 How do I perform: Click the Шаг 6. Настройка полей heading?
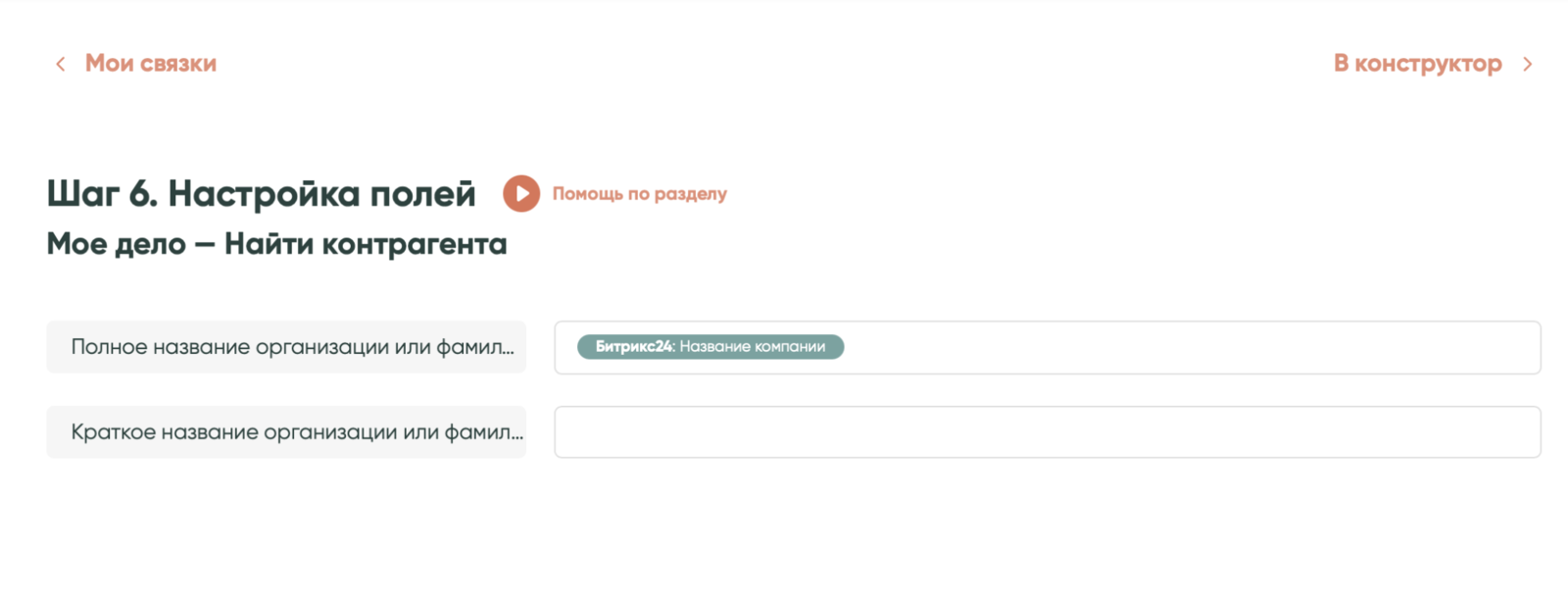coord(261,194)
